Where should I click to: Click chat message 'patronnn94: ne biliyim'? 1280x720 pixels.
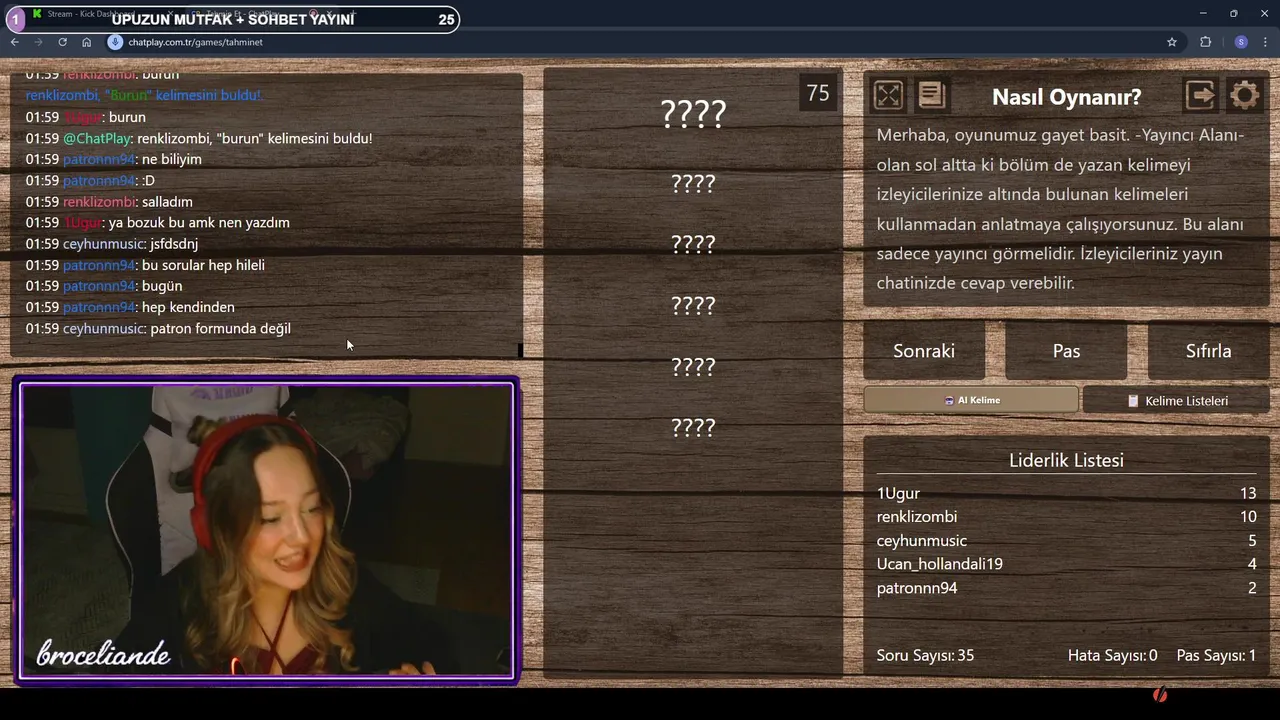point(114,159)
